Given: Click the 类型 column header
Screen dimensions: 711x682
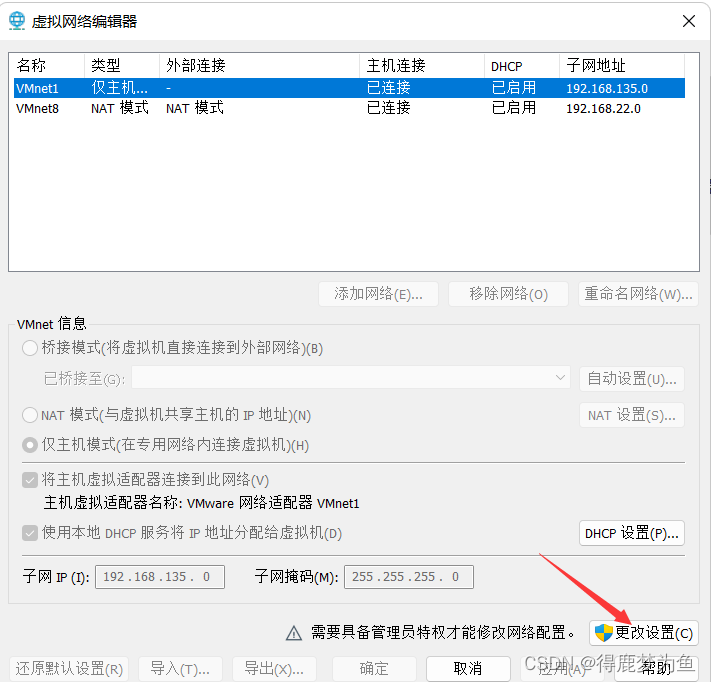Looking at the screenshot, I should (x=122, y=66).
